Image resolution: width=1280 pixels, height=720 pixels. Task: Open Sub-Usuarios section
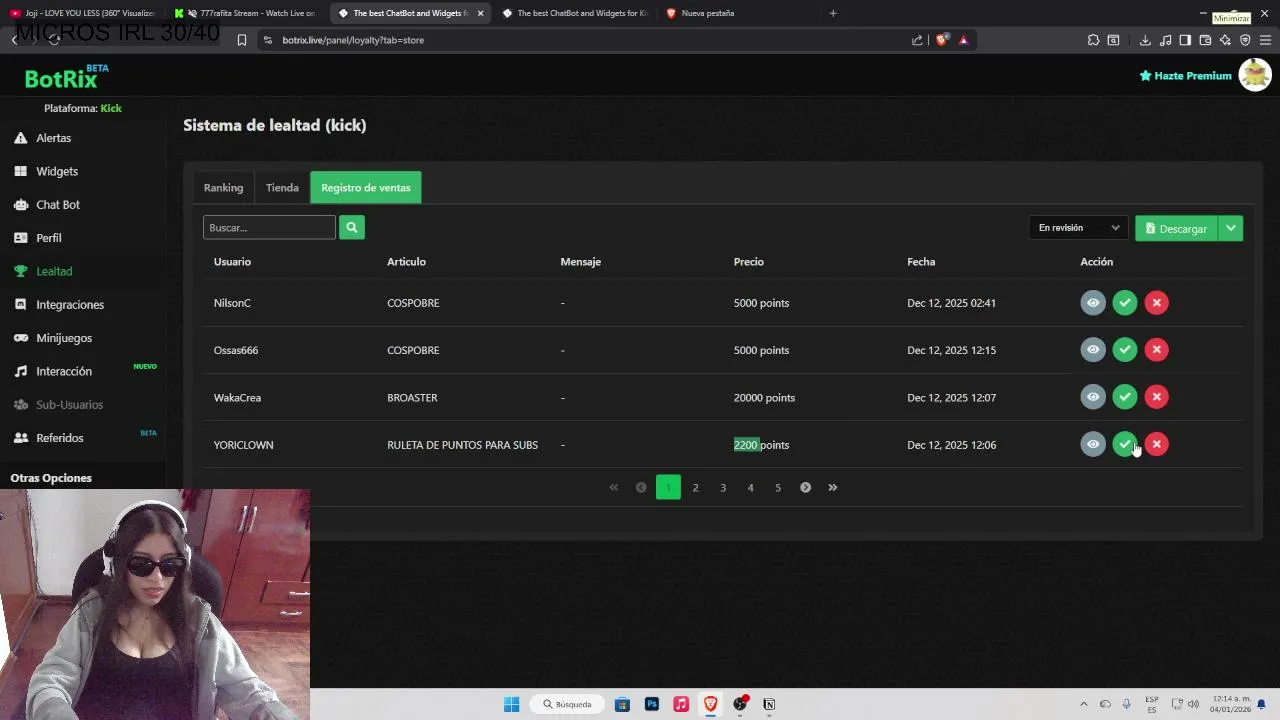pyautogui.click(x=58, y=404)
